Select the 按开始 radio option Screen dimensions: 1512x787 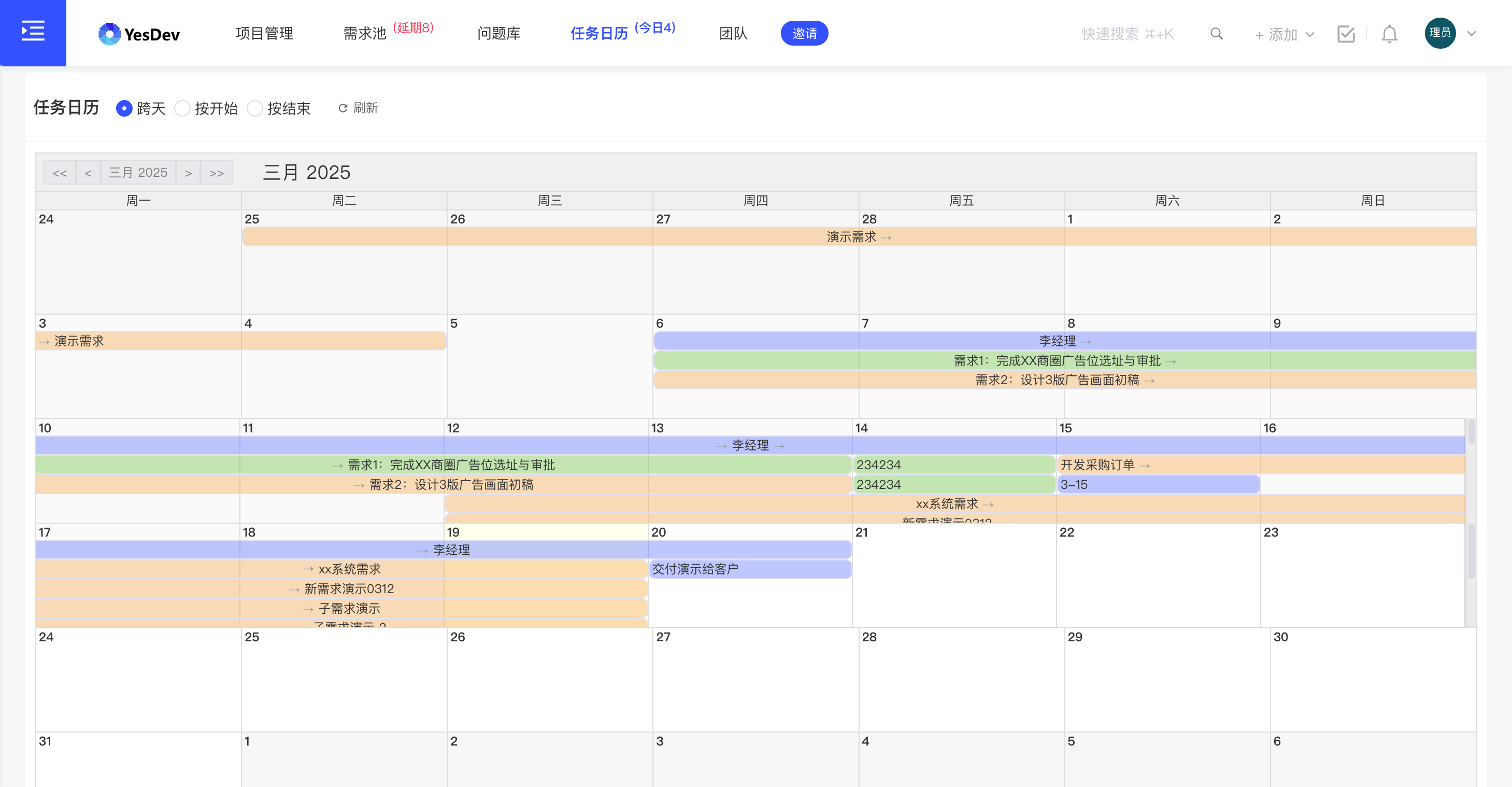[x=182, y=108]
